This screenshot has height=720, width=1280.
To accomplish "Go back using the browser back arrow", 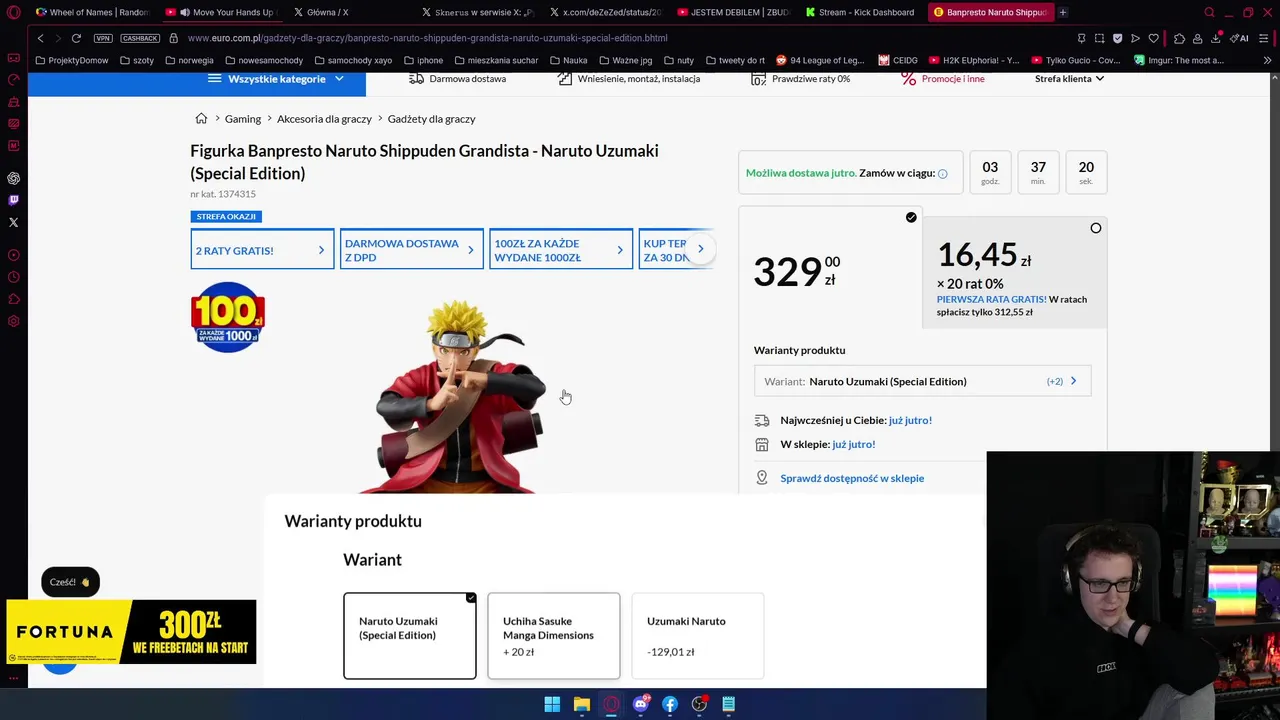I will pyautogui.click(x=40, y=38).
